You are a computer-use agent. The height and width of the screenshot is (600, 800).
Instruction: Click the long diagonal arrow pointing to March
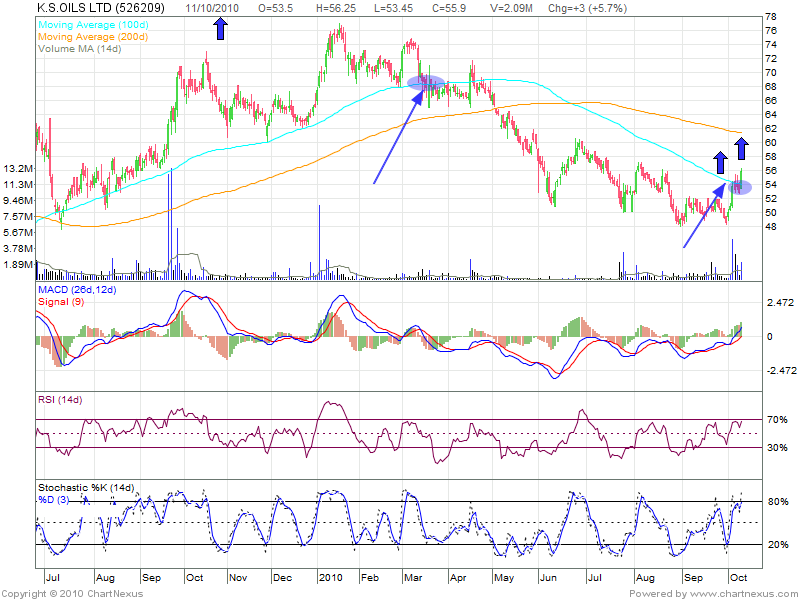(x=398, y=135)
